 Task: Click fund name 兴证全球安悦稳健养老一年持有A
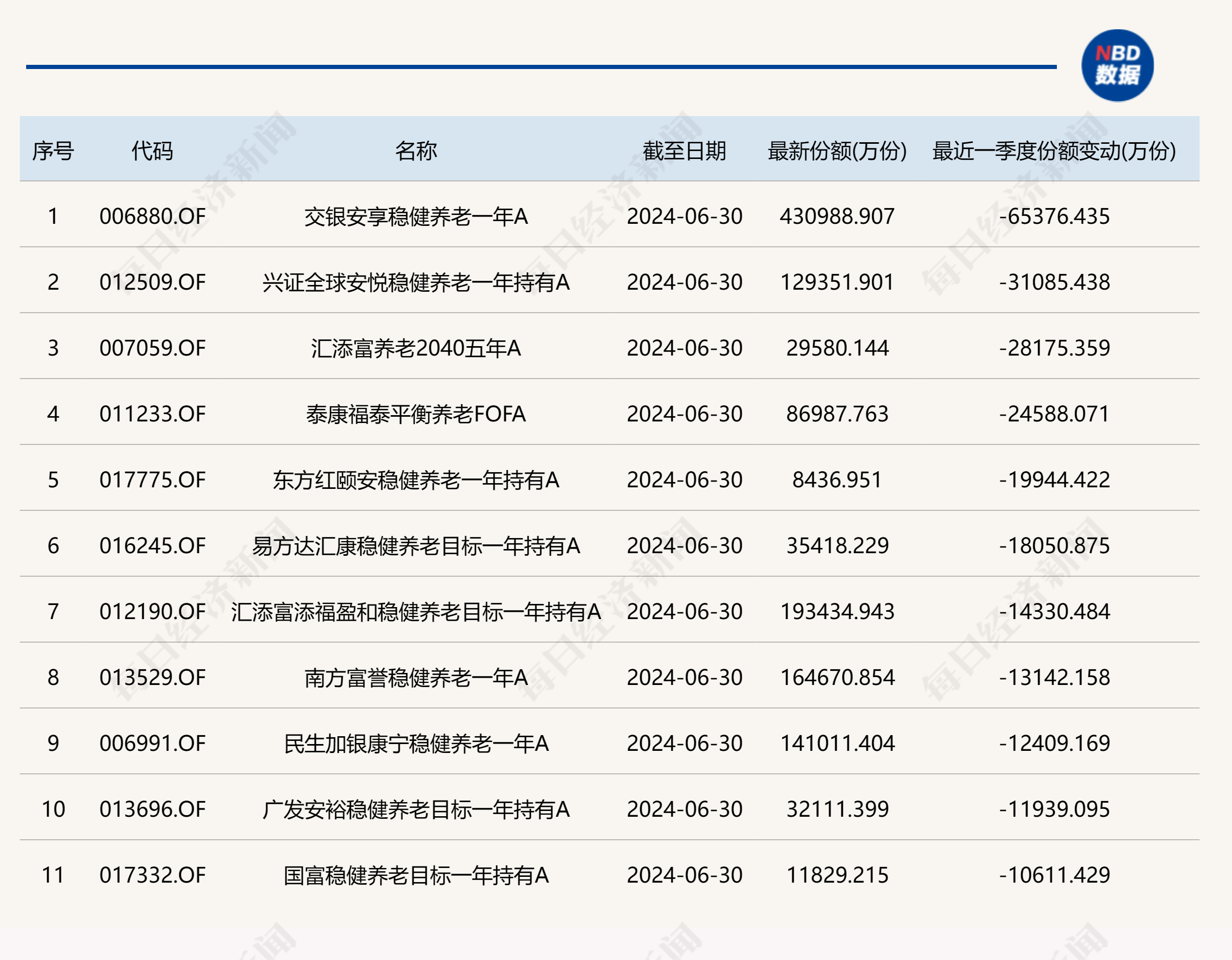416,282
